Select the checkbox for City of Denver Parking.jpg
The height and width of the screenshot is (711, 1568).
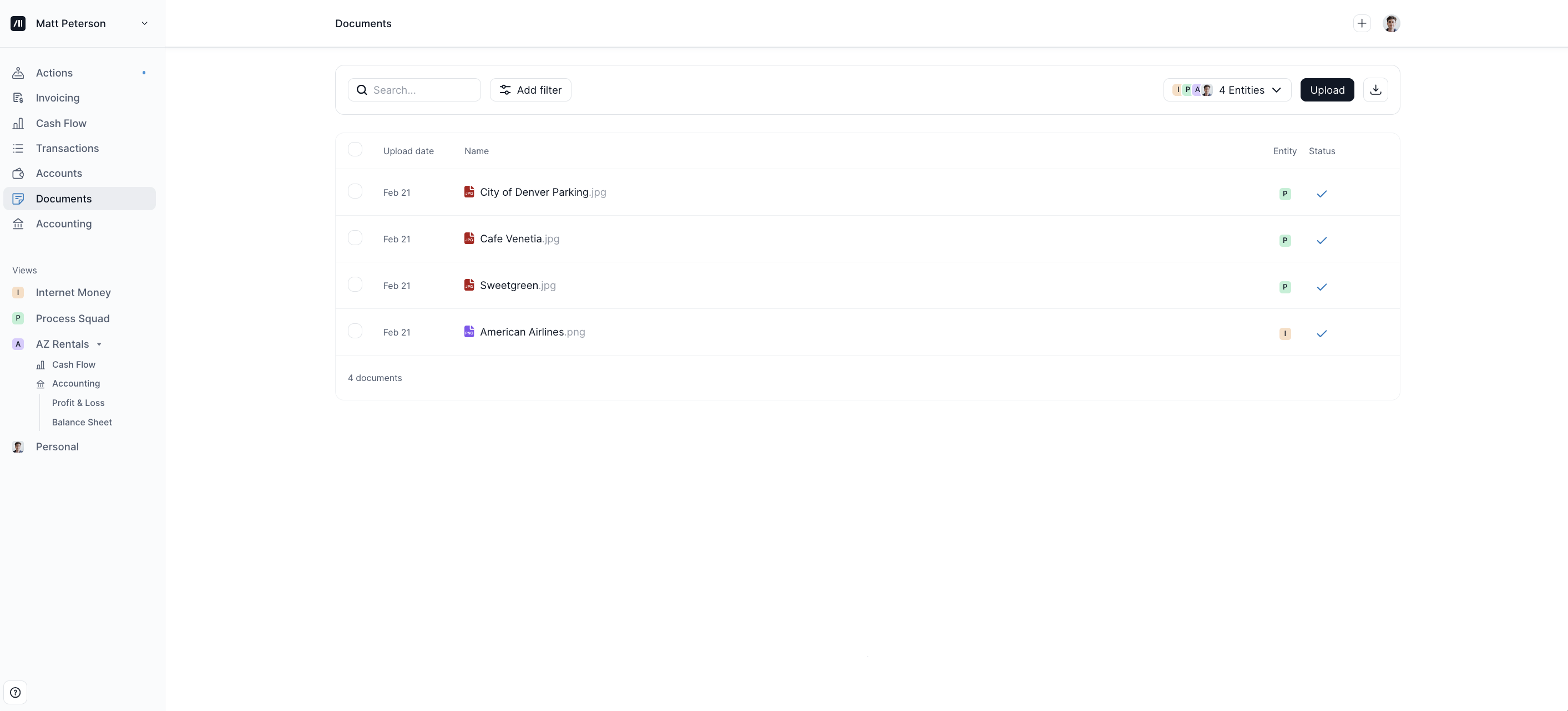pyautogui.click(x=356, y=190)
